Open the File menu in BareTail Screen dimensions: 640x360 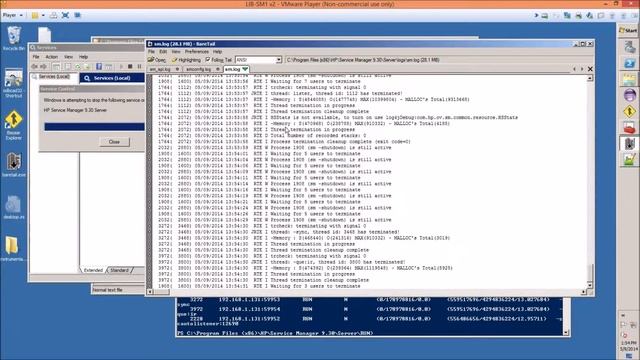pos(151,52)
